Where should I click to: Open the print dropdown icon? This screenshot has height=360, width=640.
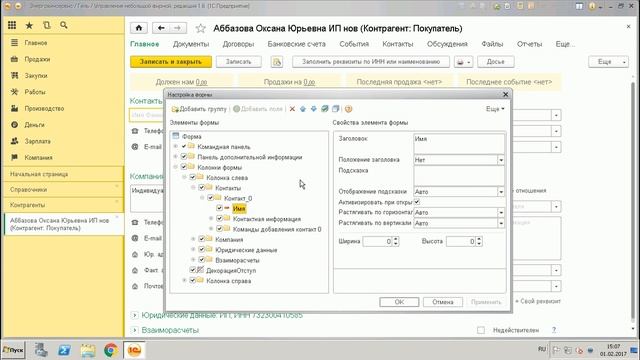[x=464, y=62]
